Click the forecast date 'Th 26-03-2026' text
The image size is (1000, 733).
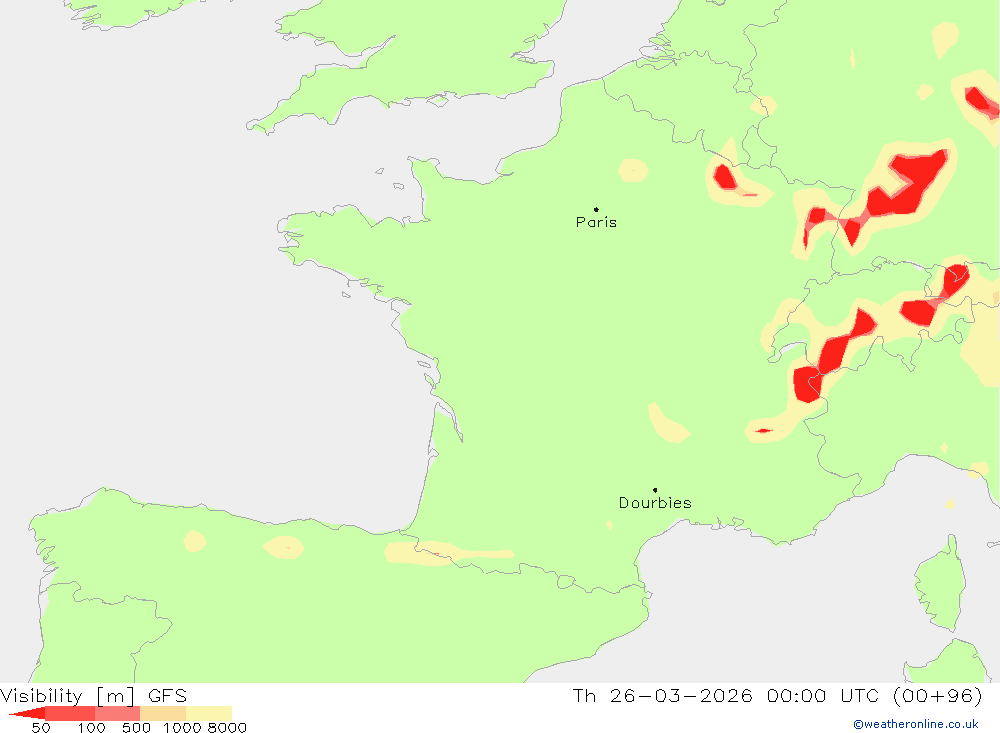662,695
